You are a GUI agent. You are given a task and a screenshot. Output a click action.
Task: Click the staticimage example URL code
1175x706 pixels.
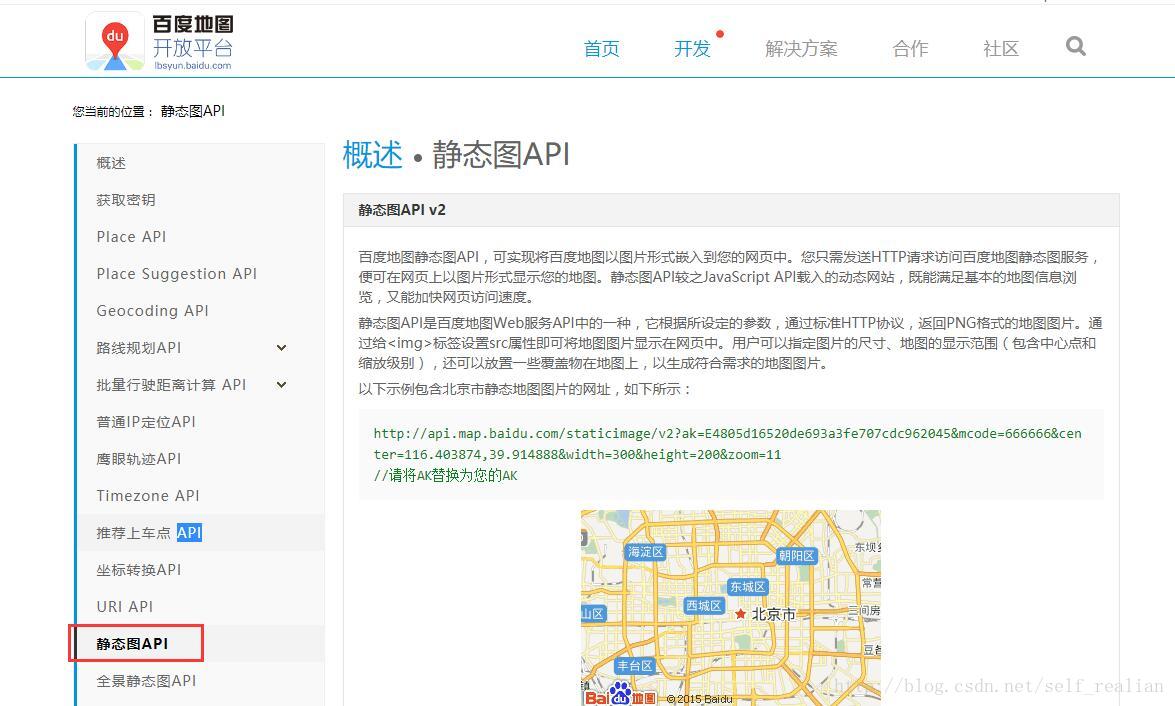coord(728,444)
